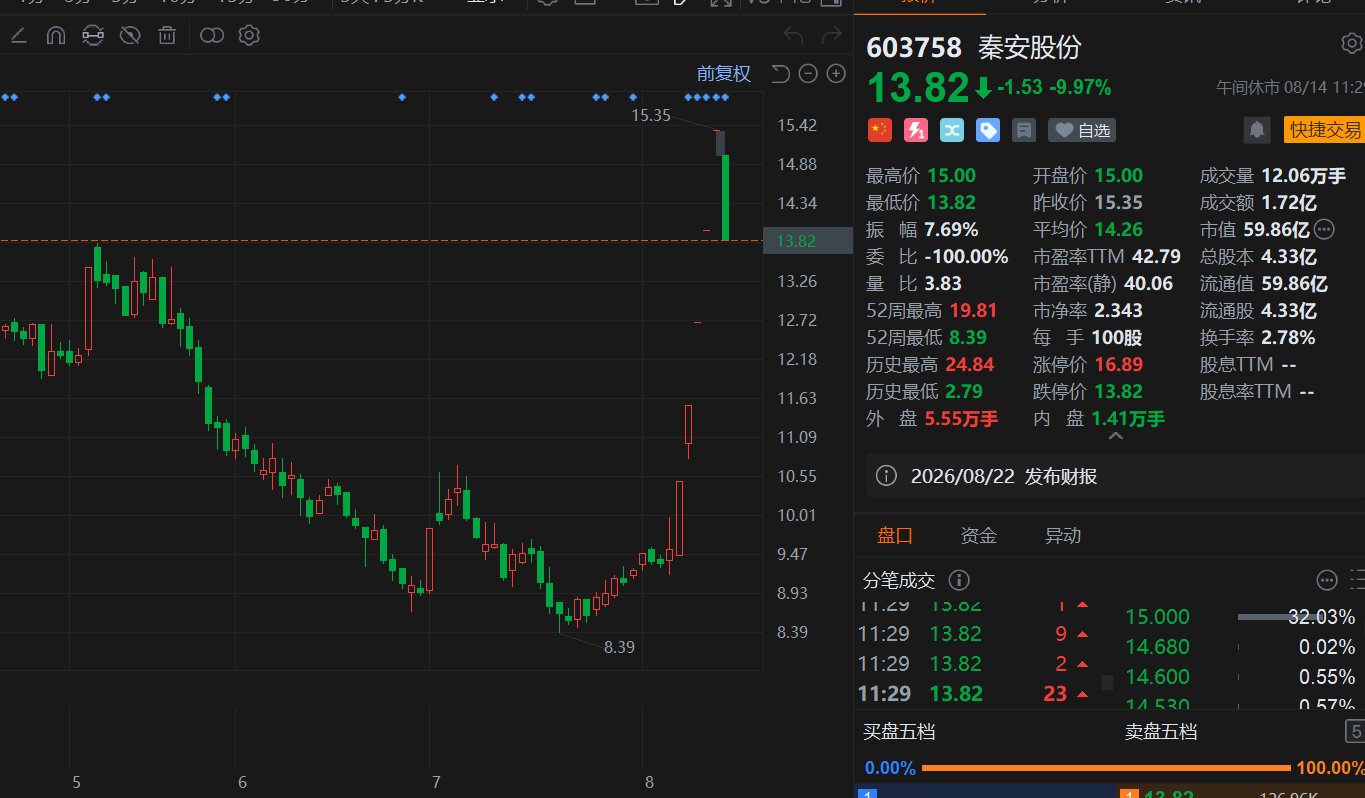Open 快捷交易 quick trade button

click(x=1324, y=130)
